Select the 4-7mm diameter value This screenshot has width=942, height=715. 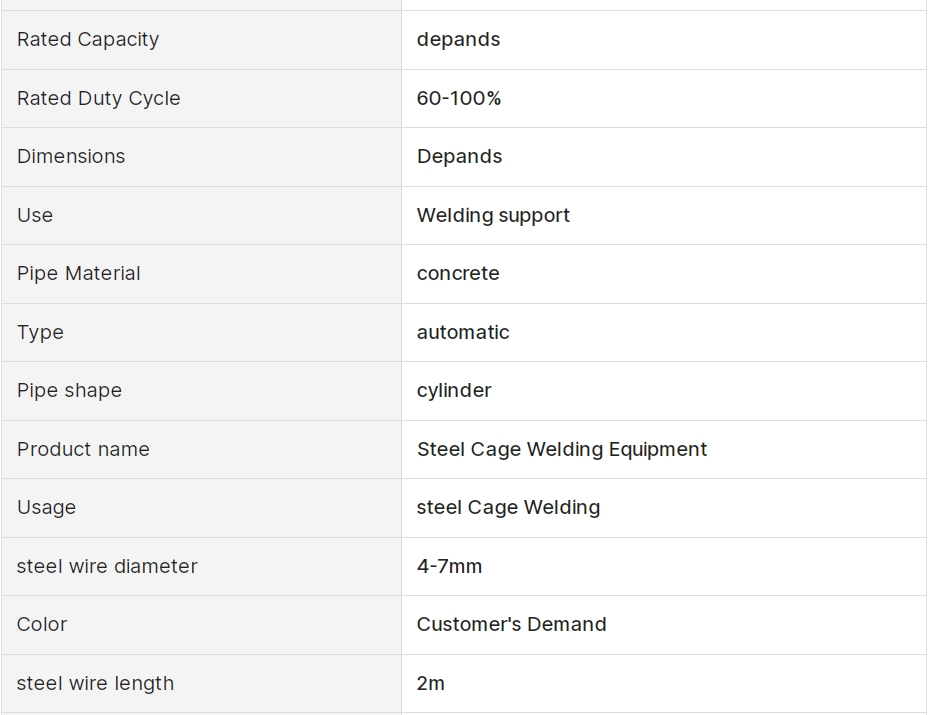[449, 566]
